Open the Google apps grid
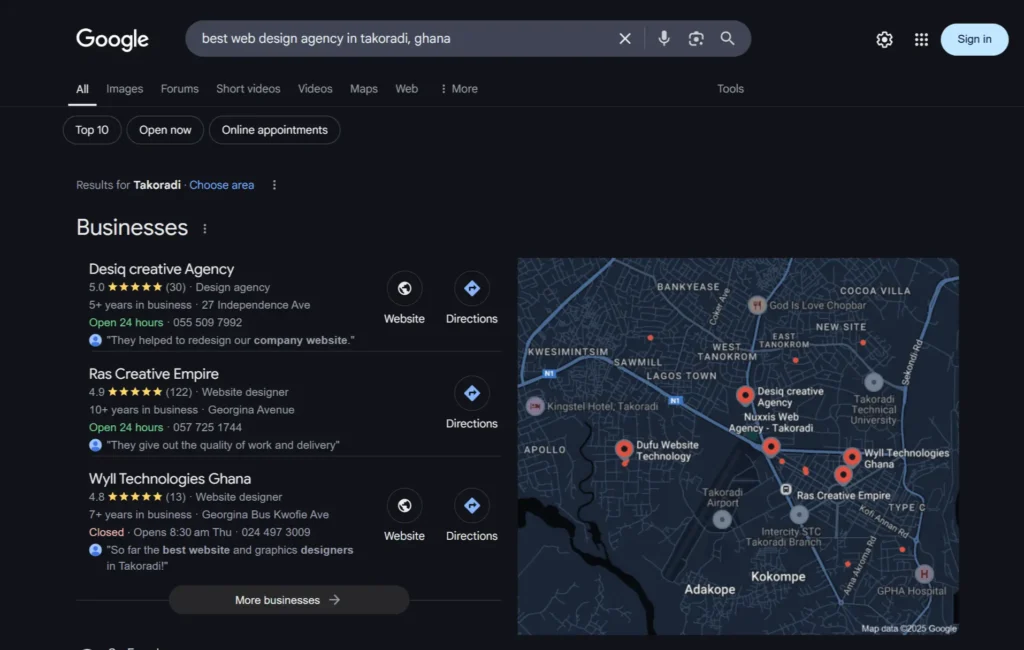This screenshot has width=1024, height=650. point(921,39)
